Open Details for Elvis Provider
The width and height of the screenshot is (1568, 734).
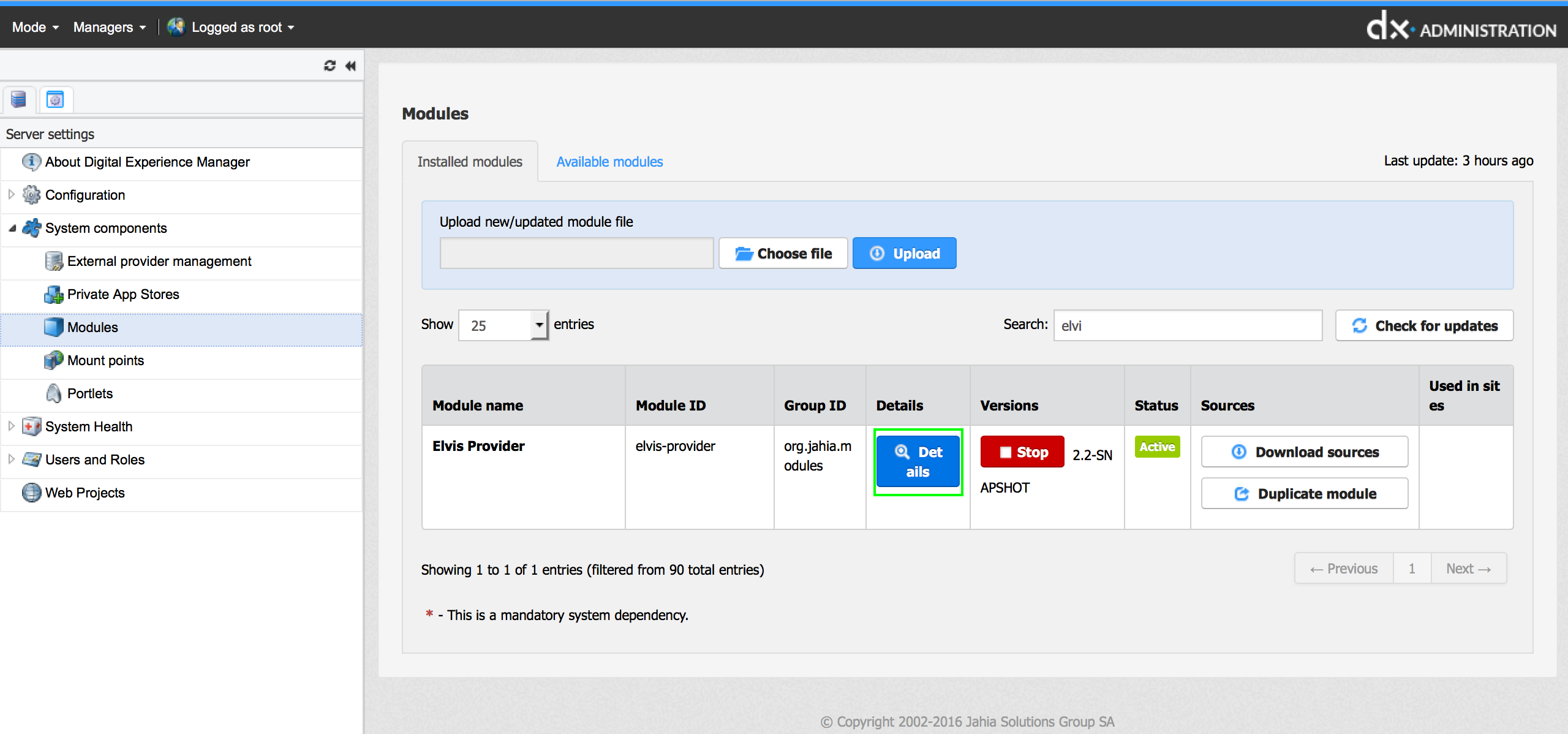pyautogui.click(x=918, y=462)
